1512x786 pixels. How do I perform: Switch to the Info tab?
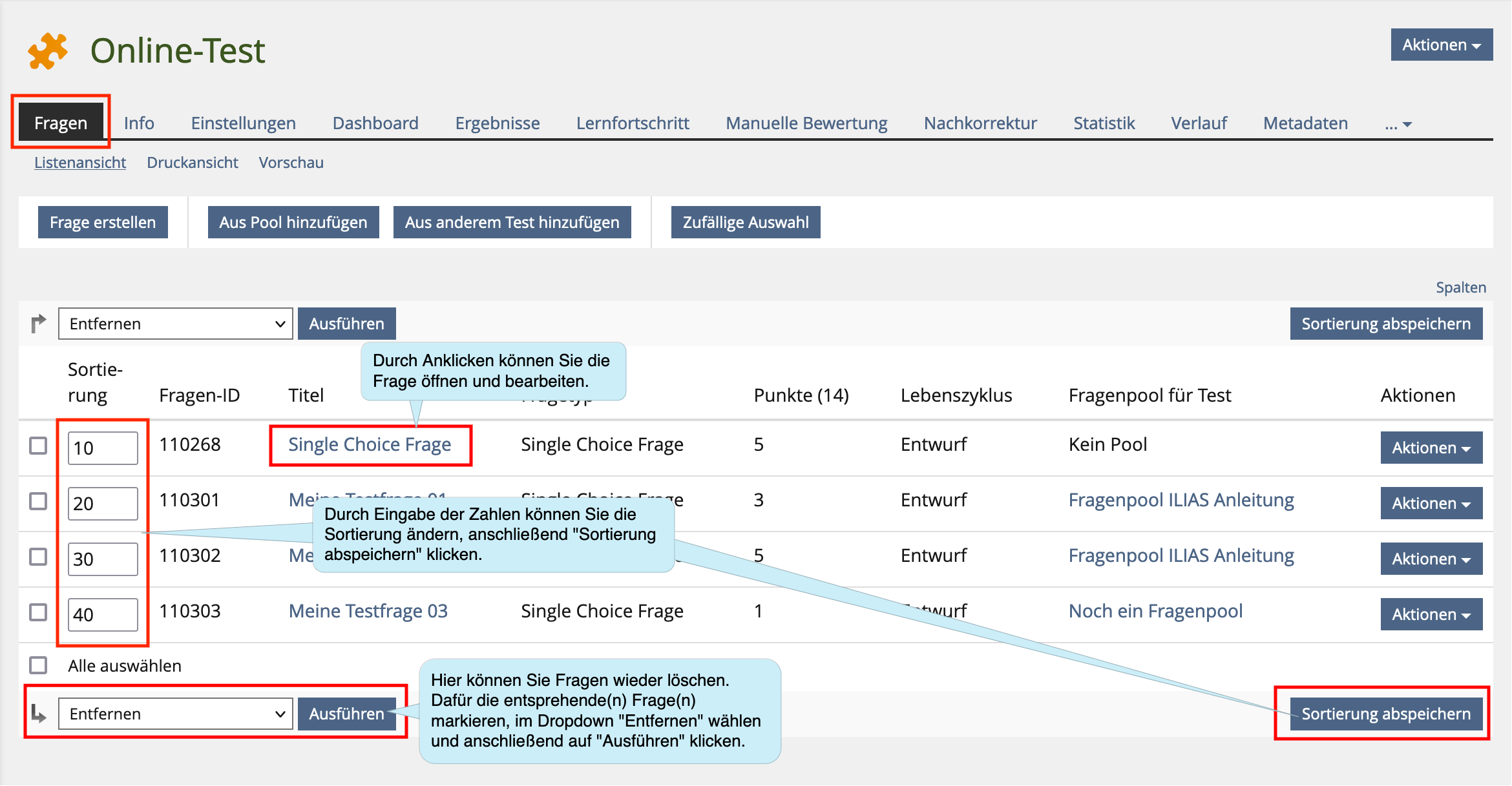pos(139,123)
